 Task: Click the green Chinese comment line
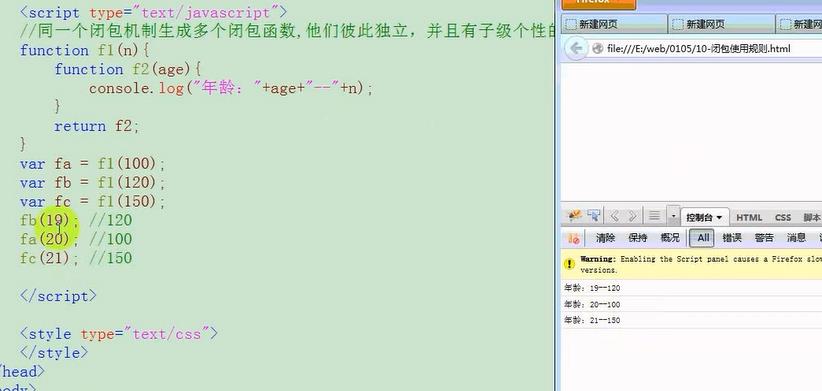pos(287,31)
